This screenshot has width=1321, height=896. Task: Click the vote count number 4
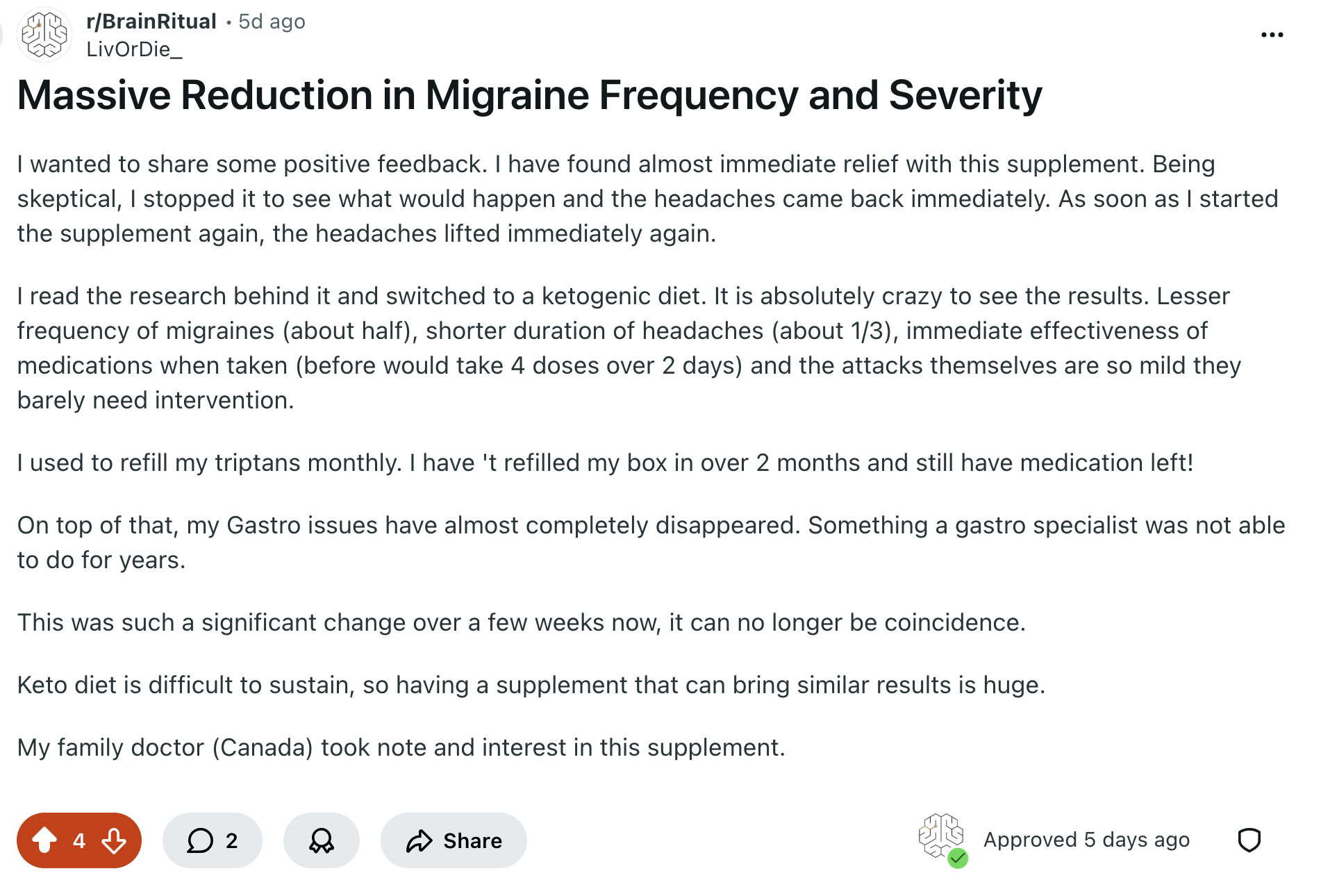(x=79, y=840)
